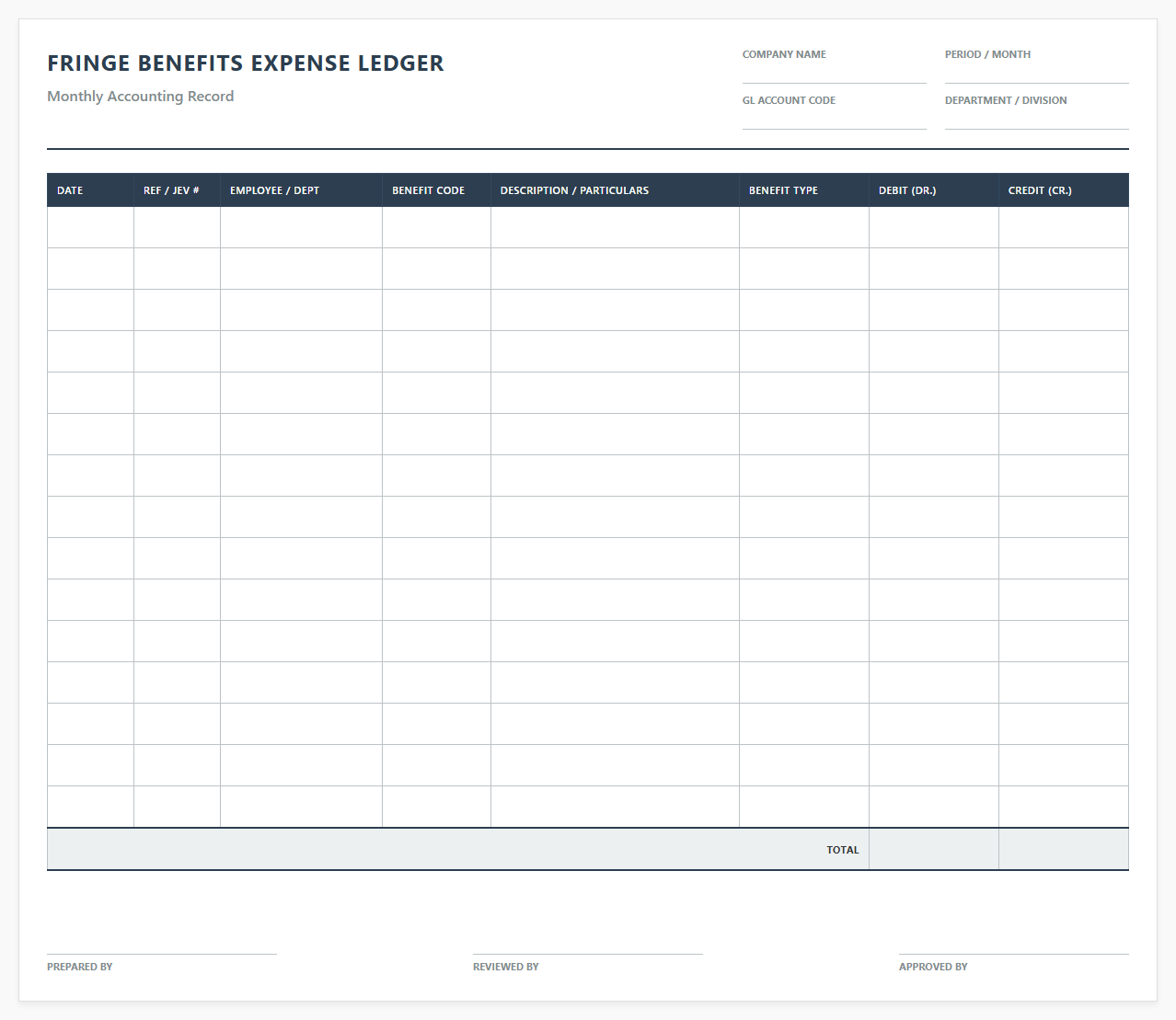Click the GL ACCOUNT CODE label
Screen dimensions: 1176x1020
click(789, 100)
